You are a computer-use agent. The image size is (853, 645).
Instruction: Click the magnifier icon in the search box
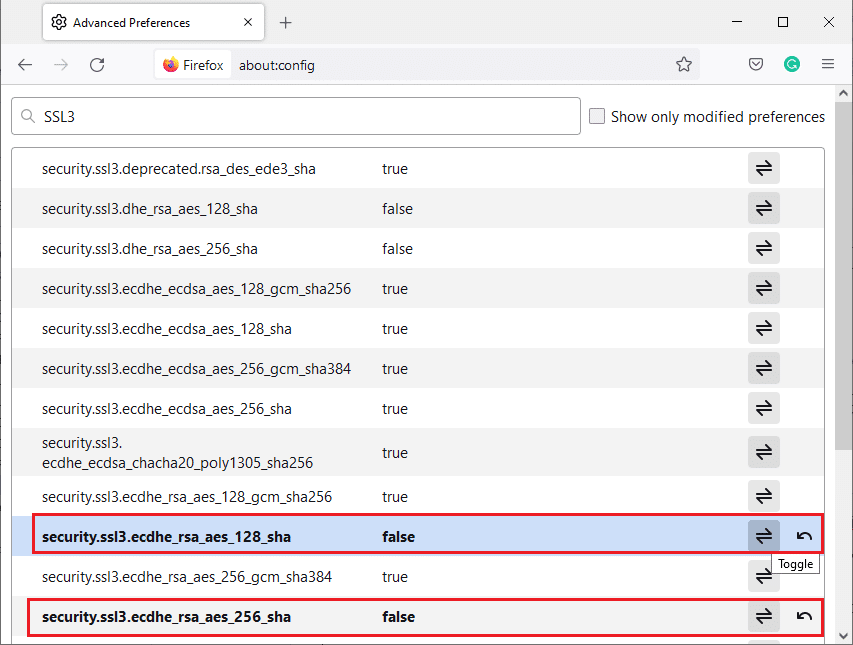pos(28,116)
